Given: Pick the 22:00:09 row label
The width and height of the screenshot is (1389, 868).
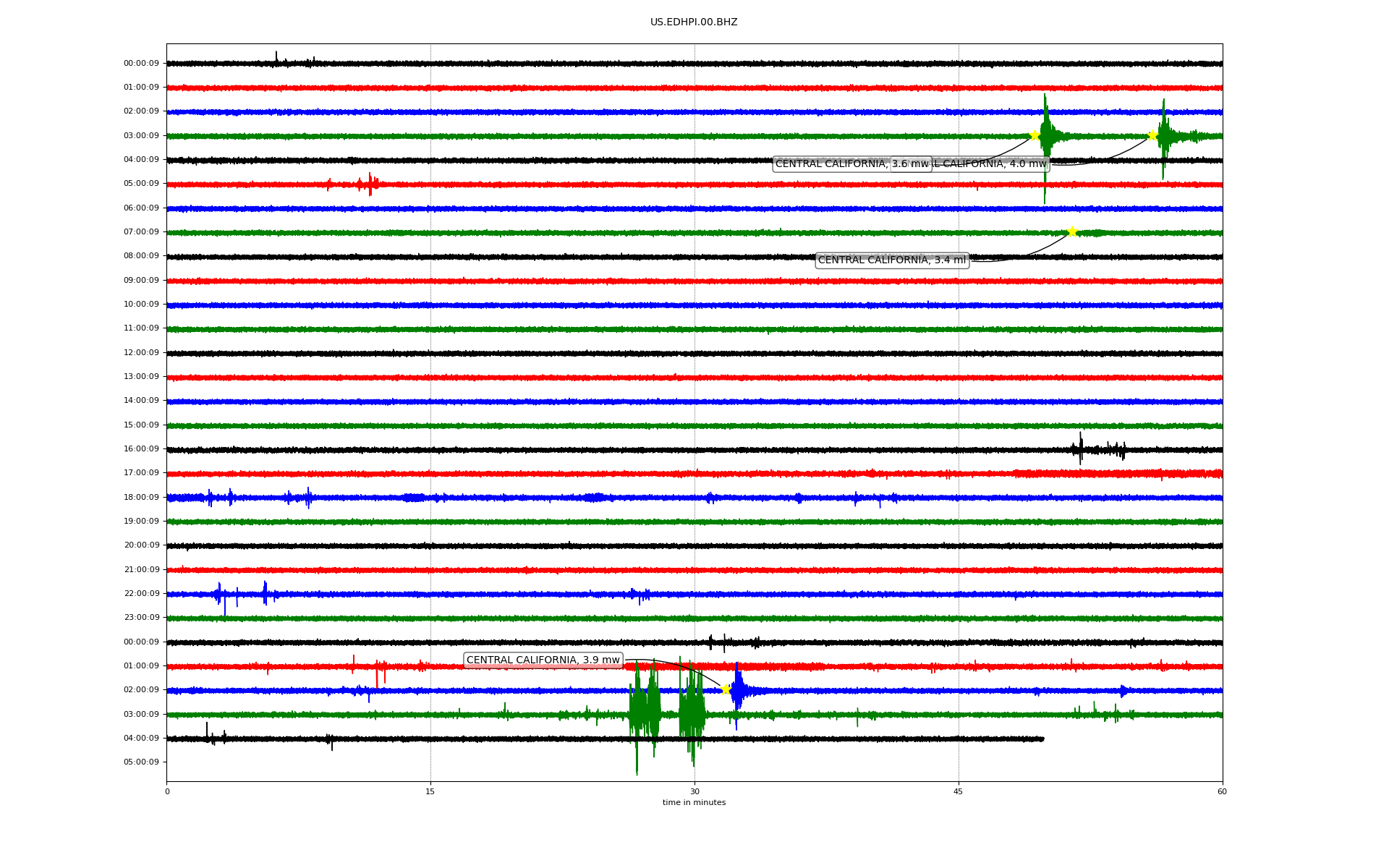Looking at the screenshot, I should pos(141,594).
